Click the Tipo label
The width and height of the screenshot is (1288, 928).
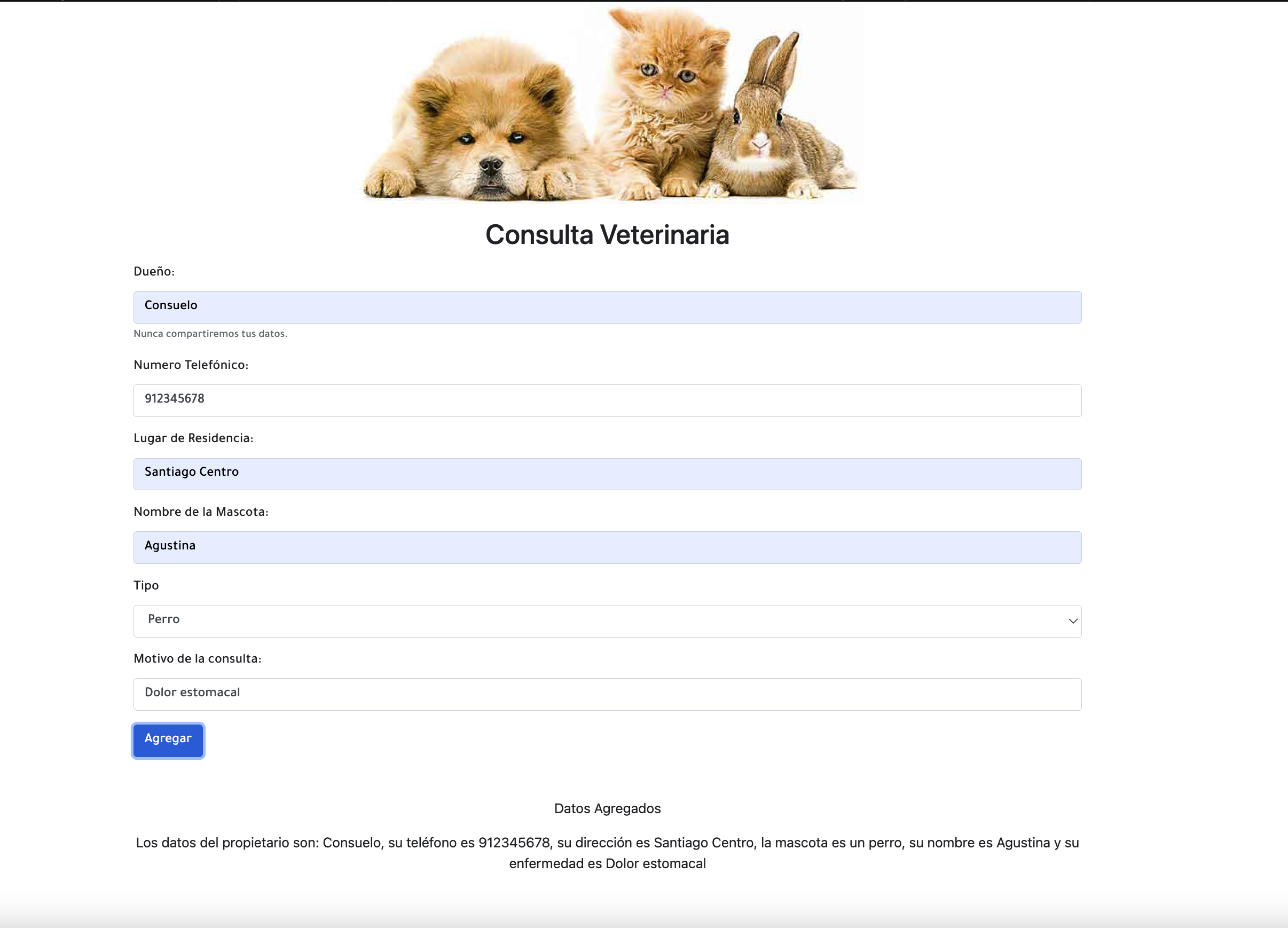click(x=146, y=586)
